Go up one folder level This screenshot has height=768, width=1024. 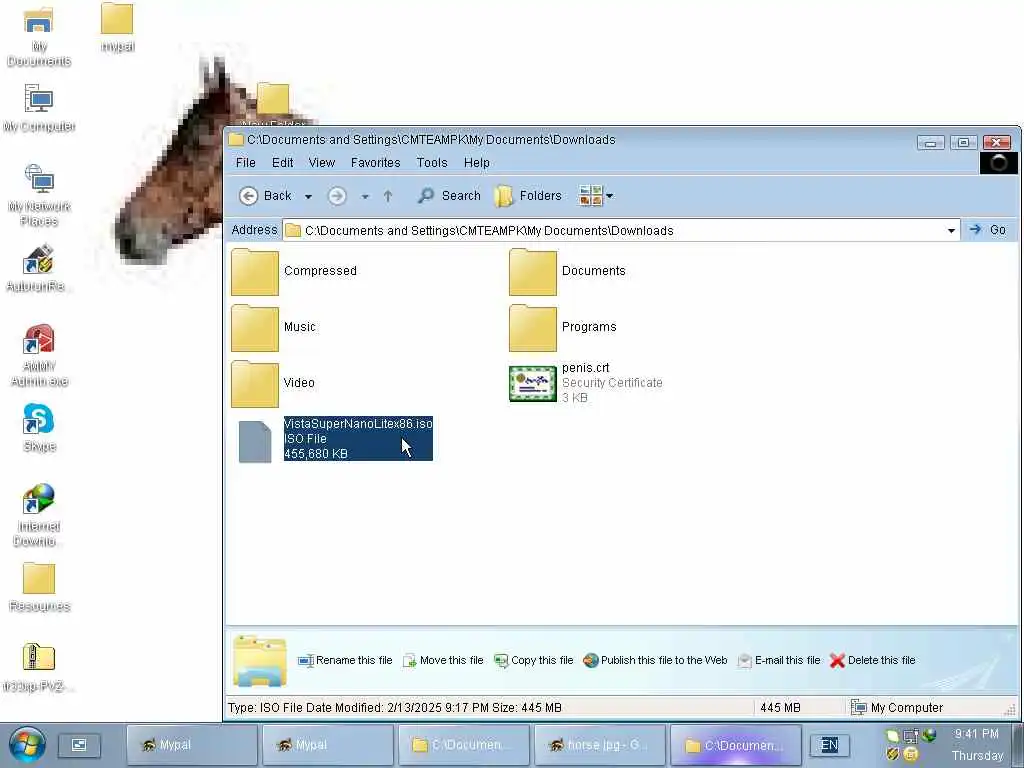pos(388,196)
